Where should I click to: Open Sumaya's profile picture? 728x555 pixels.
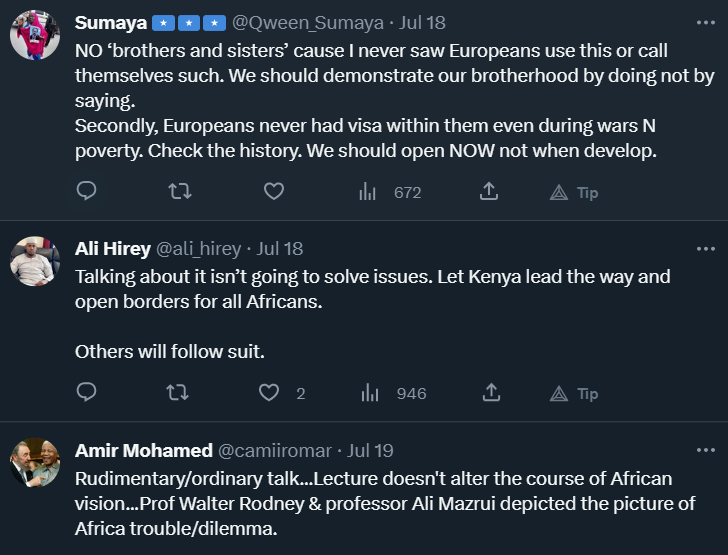(35, 35)
